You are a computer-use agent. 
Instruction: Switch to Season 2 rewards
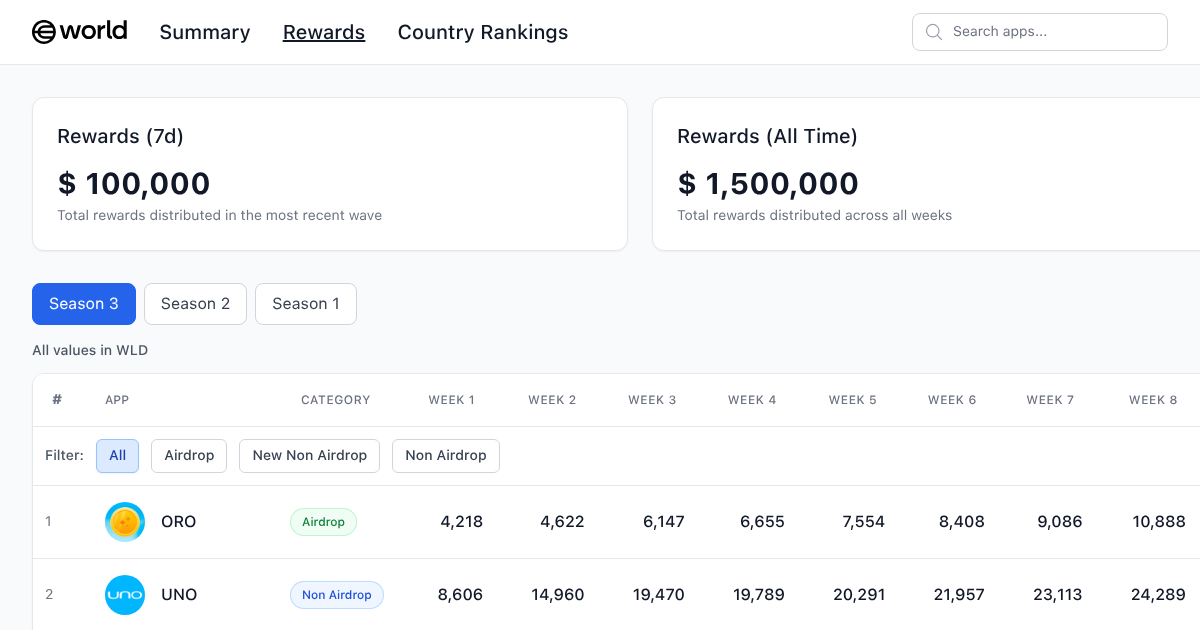pyautogui.click(x=196, y=304)
